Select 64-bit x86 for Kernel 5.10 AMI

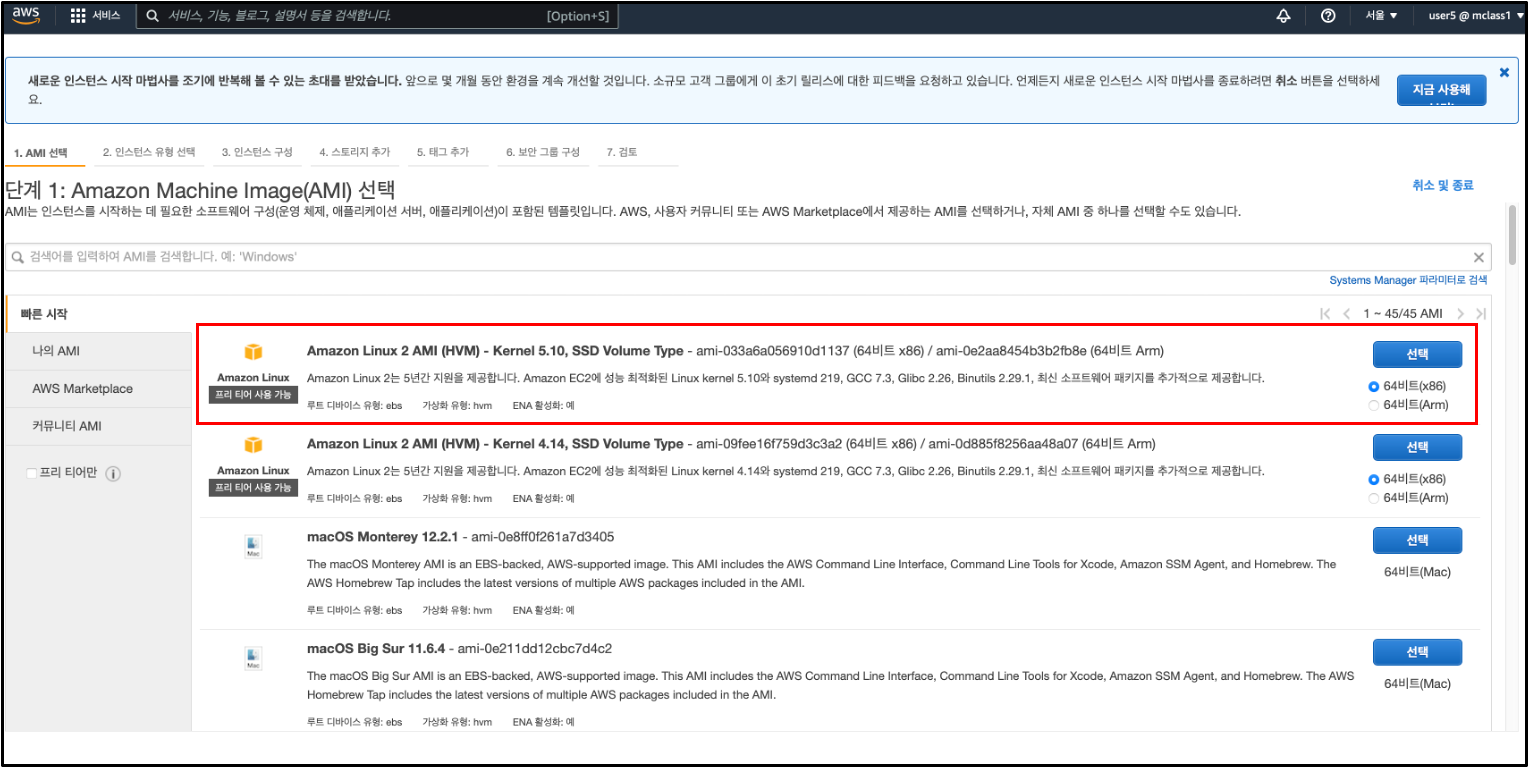coord(1374,387)
